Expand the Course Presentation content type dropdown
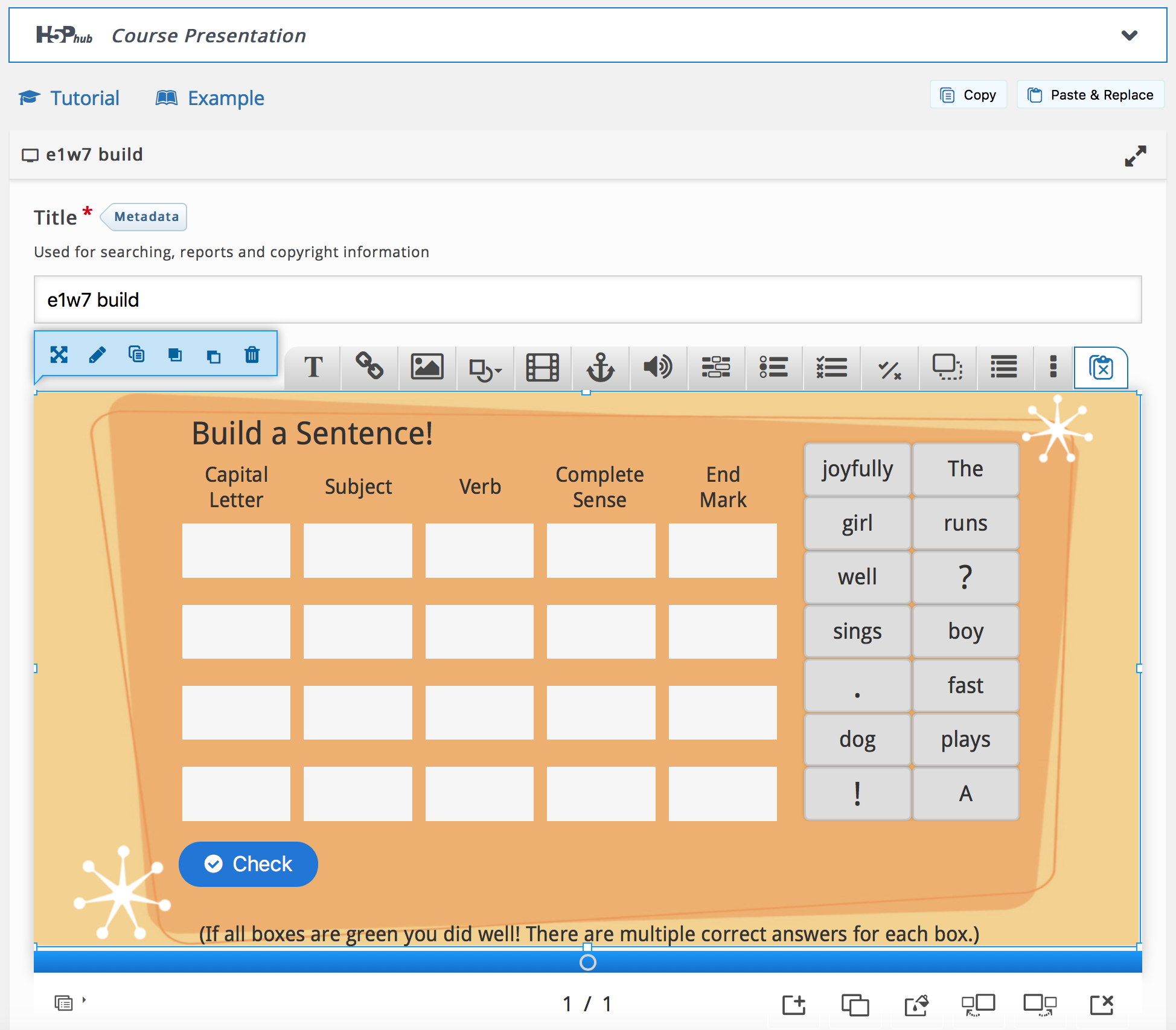Image resolution: width=1176 pixels, height=1030 pixels. coord(1129,36)
